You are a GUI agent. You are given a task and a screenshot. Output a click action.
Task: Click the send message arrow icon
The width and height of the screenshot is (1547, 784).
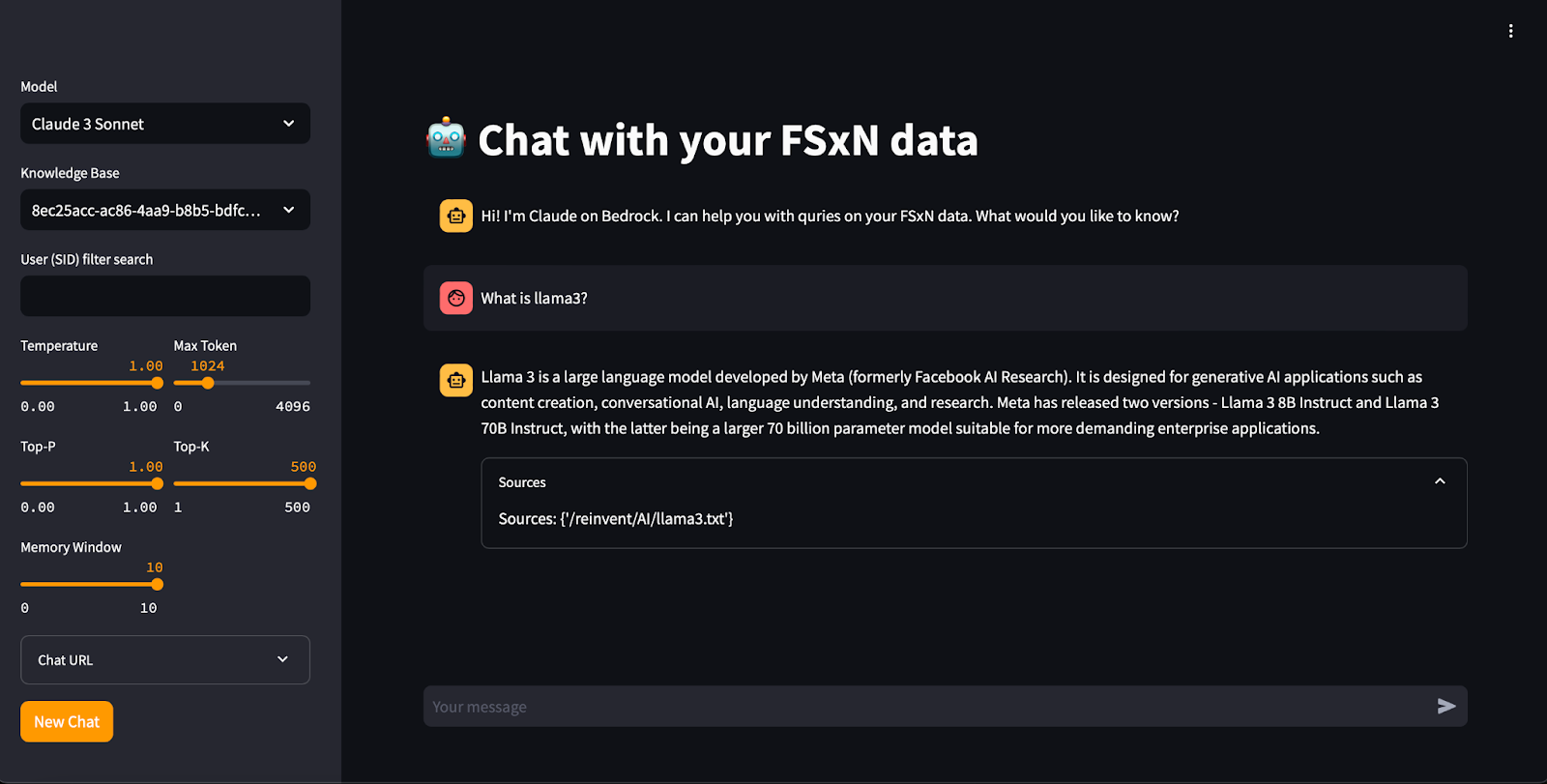click(x=1446, y=707)
